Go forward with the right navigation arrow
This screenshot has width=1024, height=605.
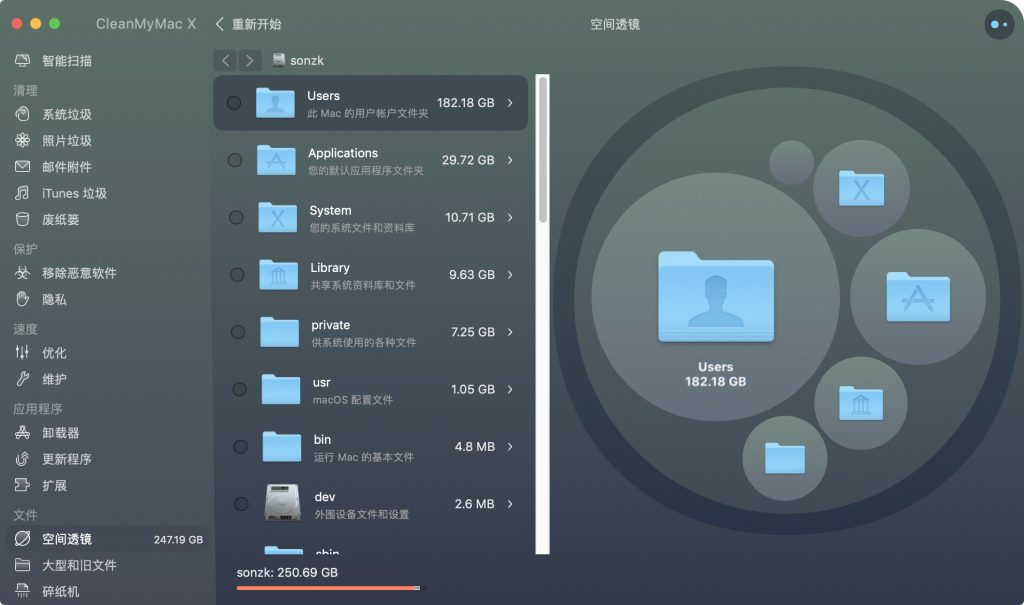(x=249, y=61)
